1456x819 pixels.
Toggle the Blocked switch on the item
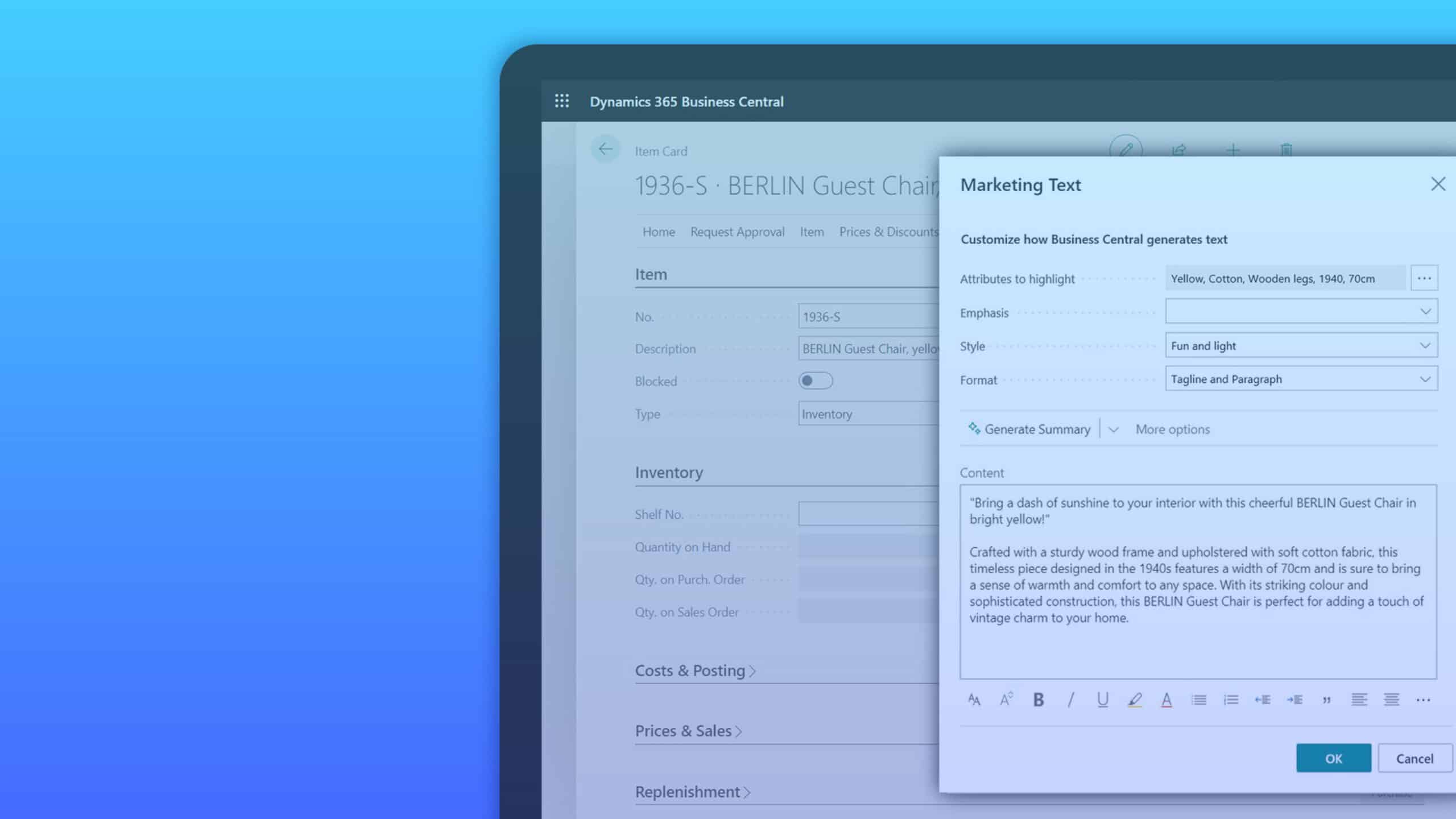click(x=816, y=380)
